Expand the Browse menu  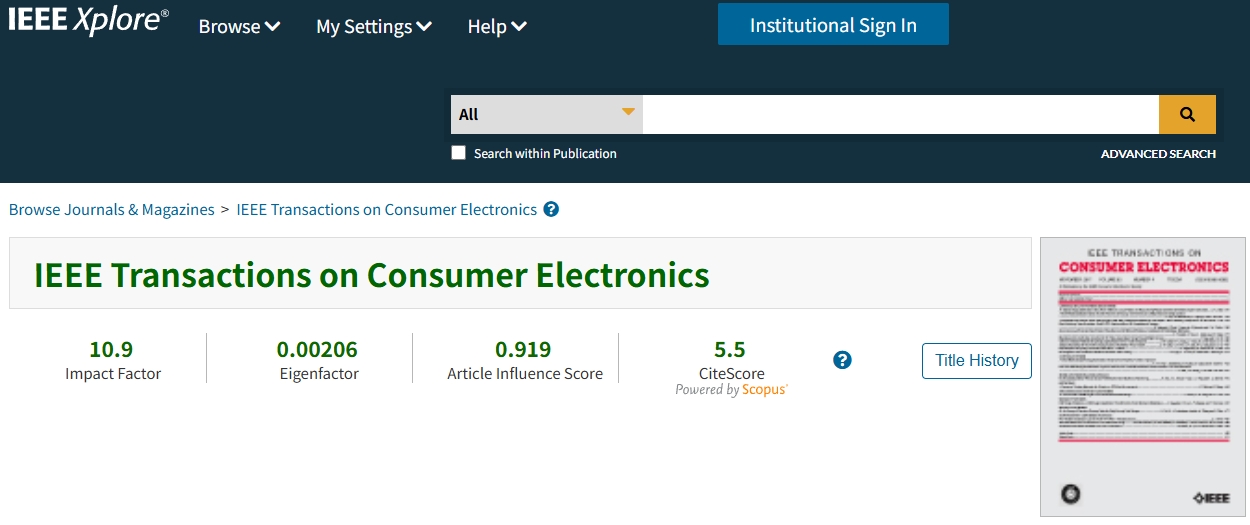click(x=239, y=27)
